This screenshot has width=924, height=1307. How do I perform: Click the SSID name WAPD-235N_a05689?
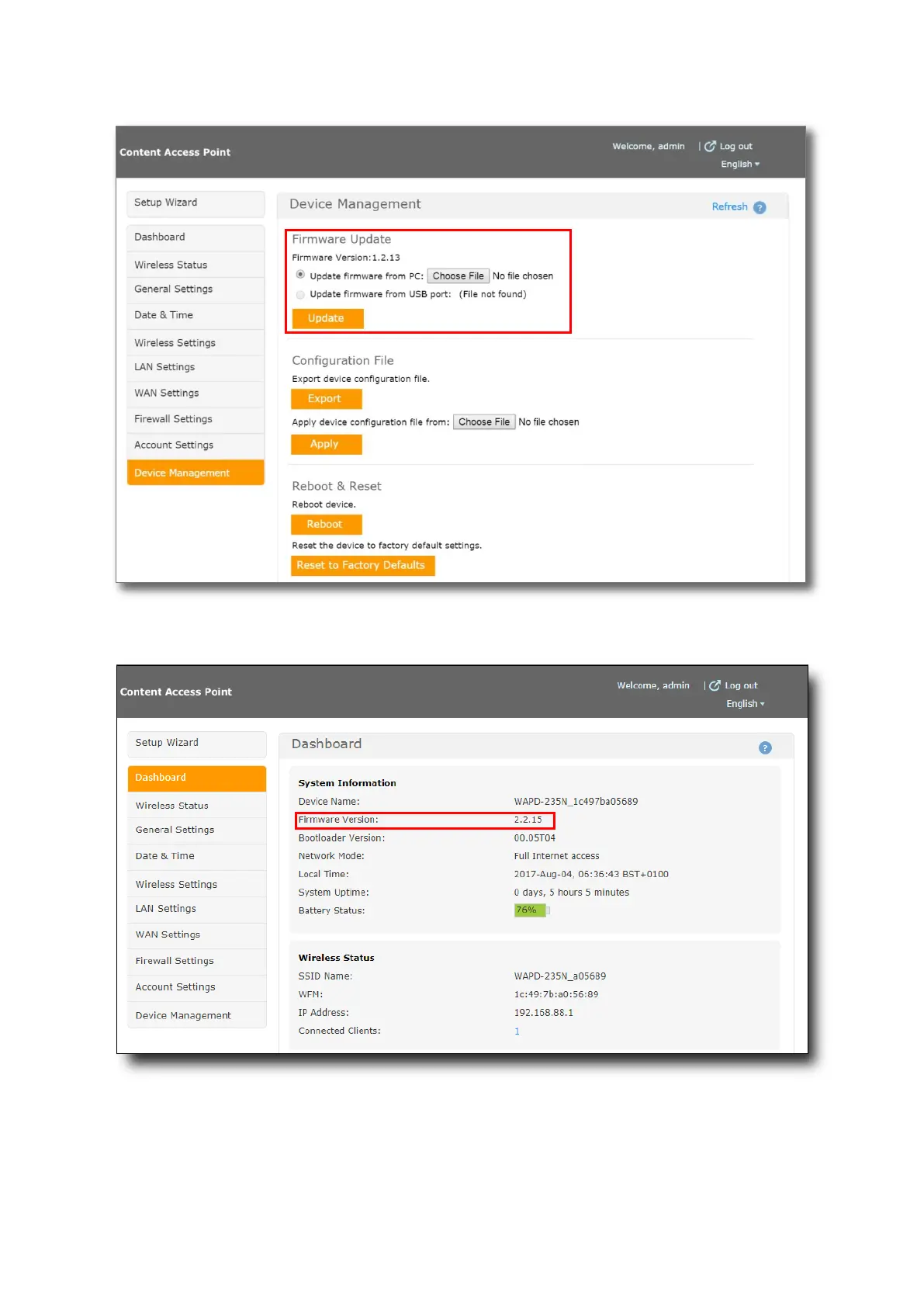(560, 976)
